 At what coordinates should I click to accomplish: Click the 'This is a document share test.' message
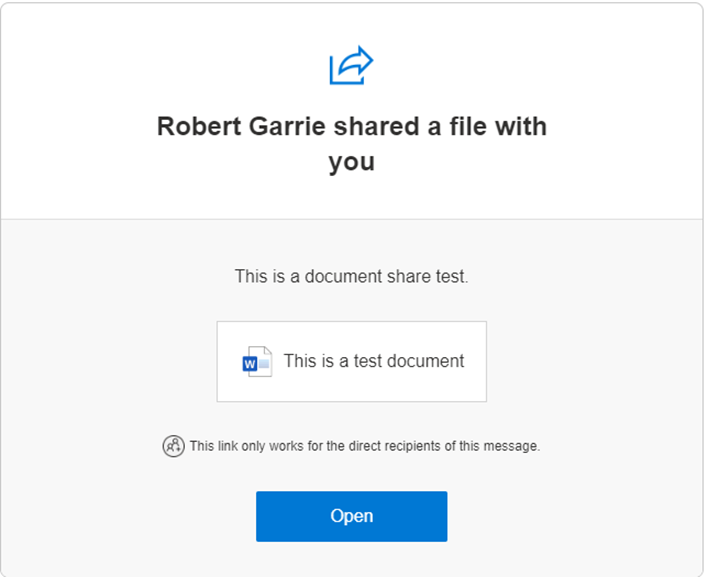tap(351, 276)
